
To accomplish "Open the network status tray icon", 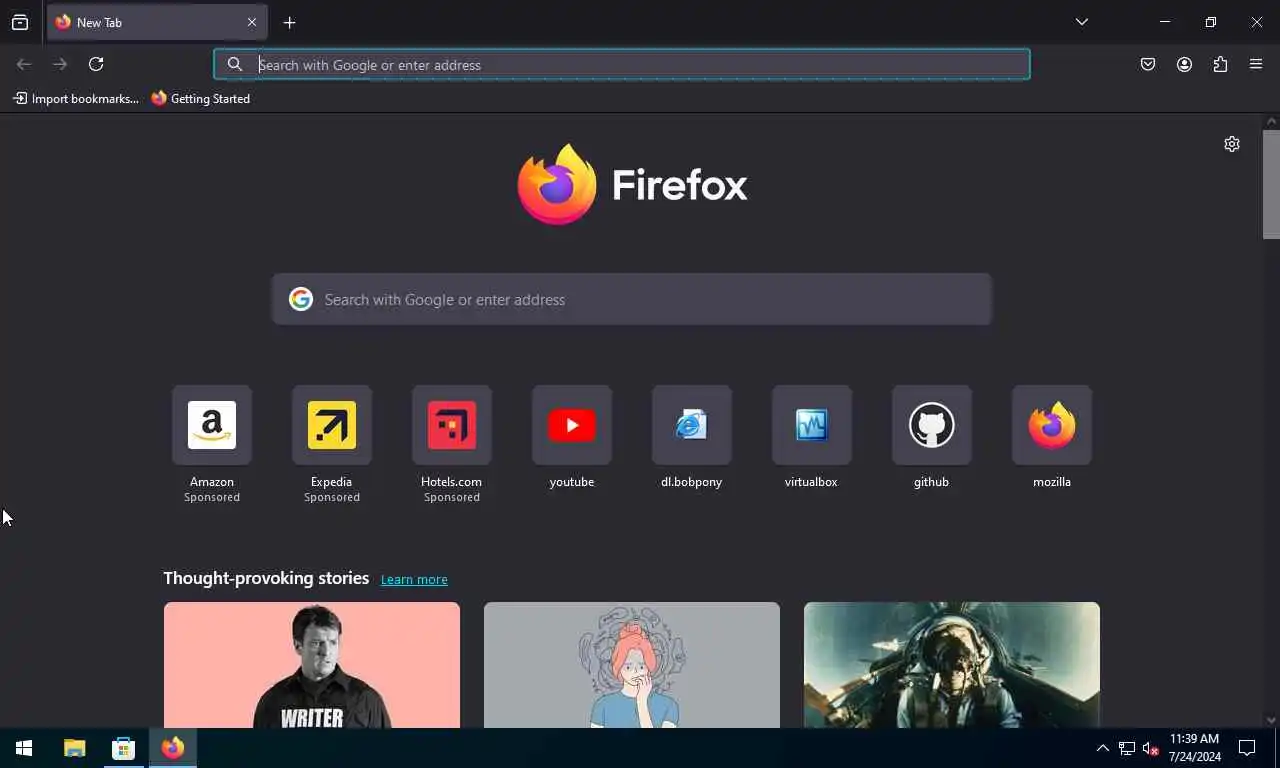I will point(1127,748).
